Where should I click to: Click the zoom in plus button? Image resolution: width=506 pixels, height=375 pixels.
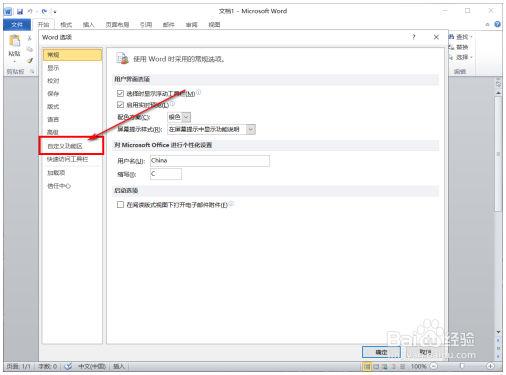click(490, 366)
